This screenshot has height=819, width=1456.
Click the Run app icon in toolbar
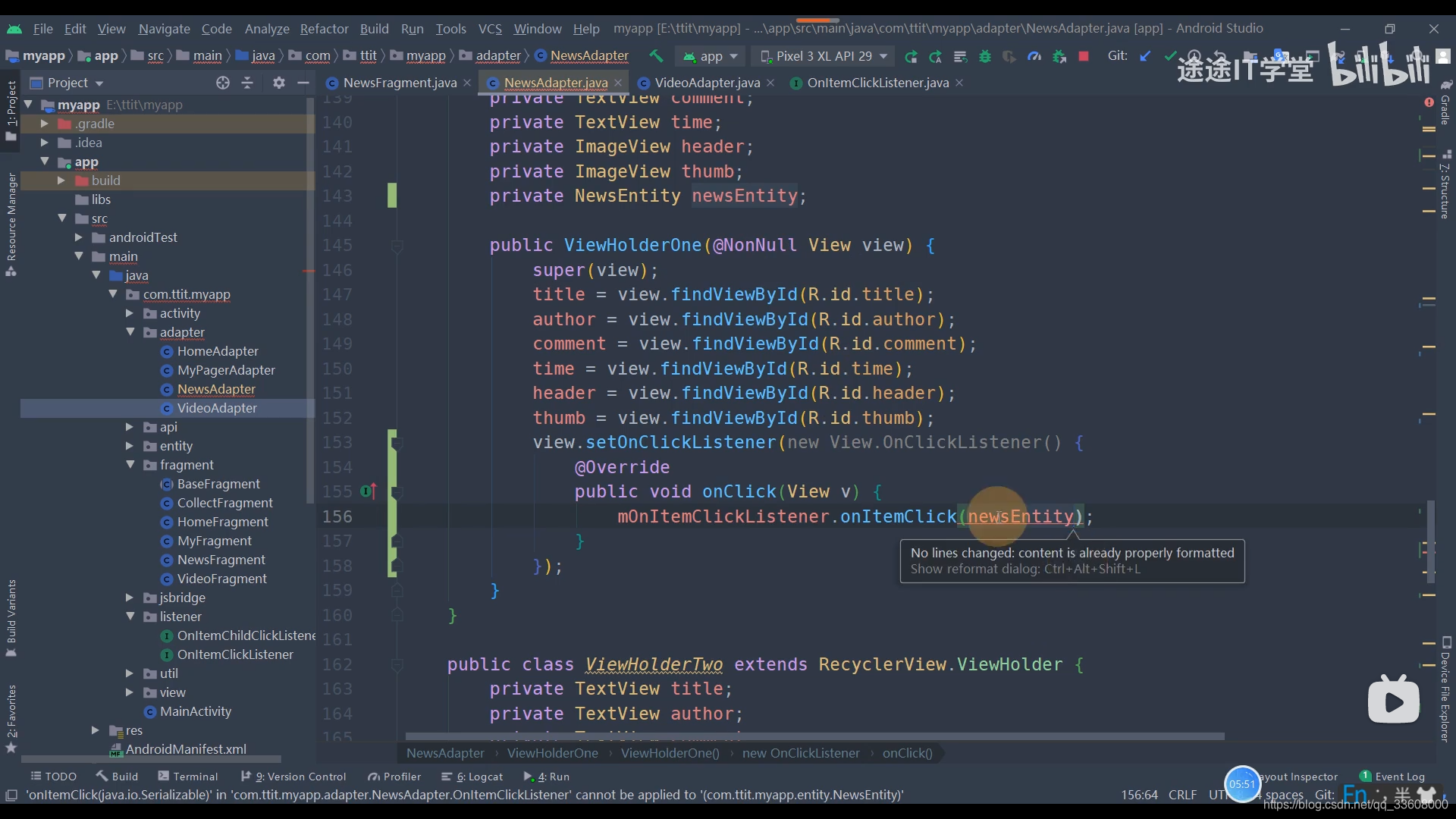coord(911,56)
